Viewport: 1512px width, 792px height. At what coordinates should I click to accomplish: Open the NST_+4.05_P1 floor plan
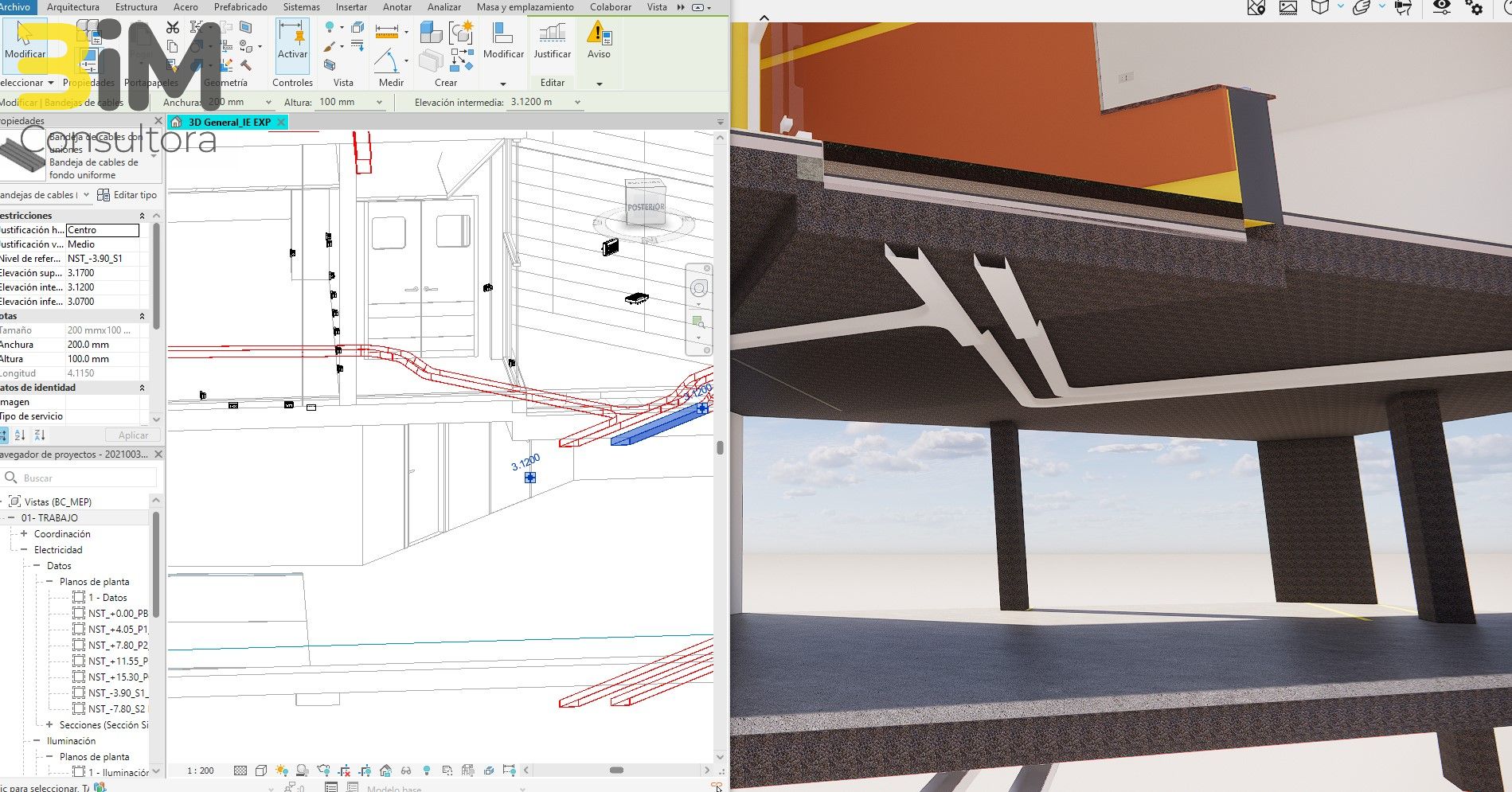[117, 629]
